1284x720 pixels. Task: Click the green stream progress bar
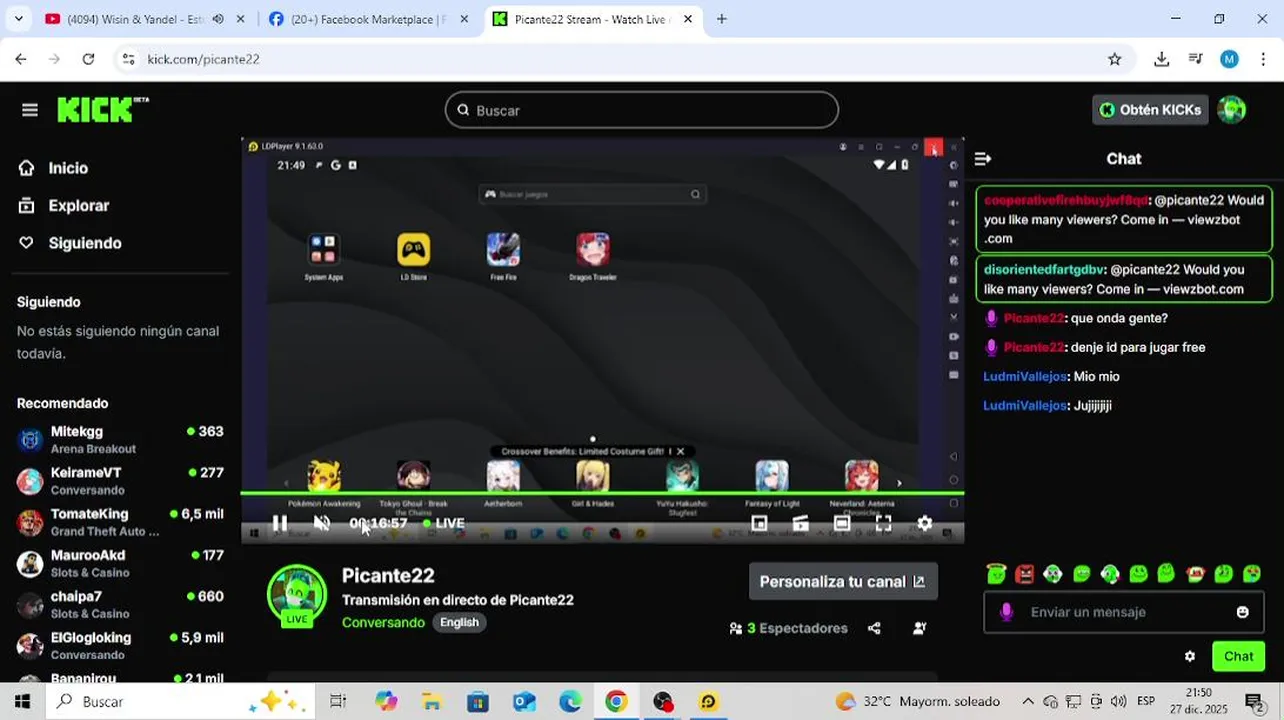(x=602, y=493)
